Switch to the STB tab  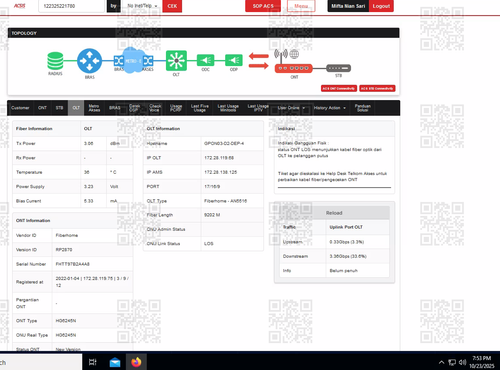(x=59, y=108)
